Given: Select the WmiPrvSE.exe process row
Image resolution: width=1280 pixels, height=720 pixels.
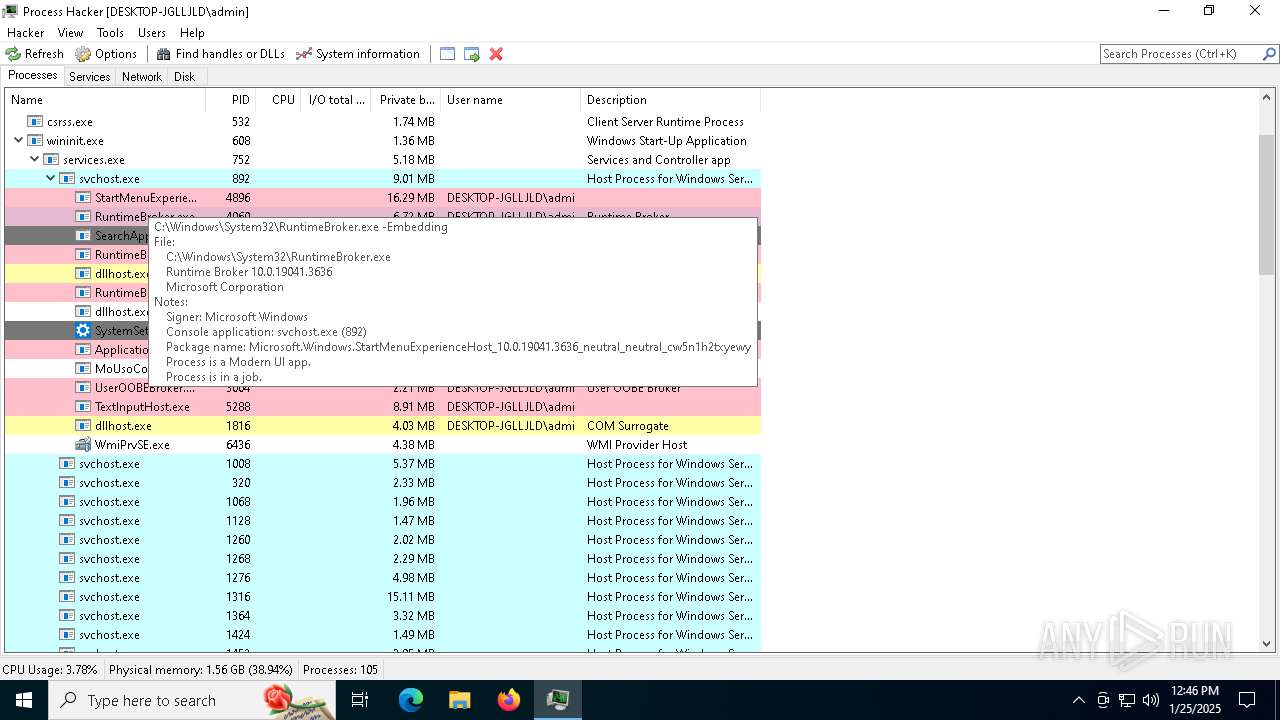Looking at the screenshot, I should point(383,445).
